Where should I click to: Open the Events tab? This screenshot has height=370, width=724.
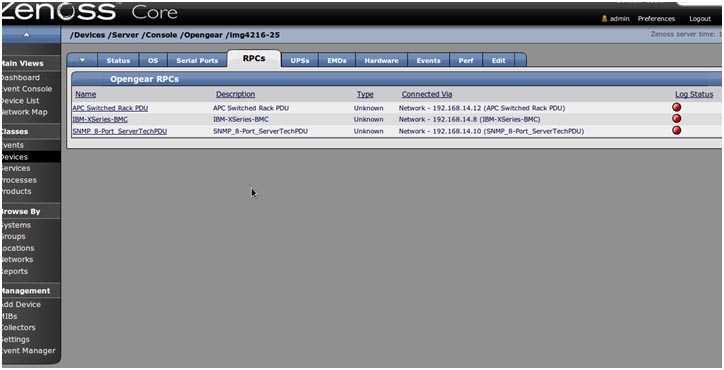428,61
